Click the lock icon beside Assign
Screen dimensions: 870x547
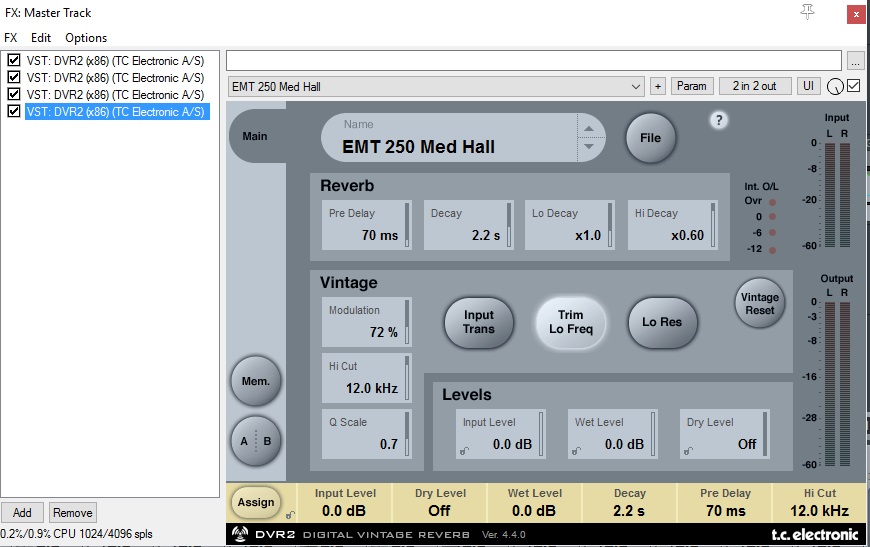290,515
